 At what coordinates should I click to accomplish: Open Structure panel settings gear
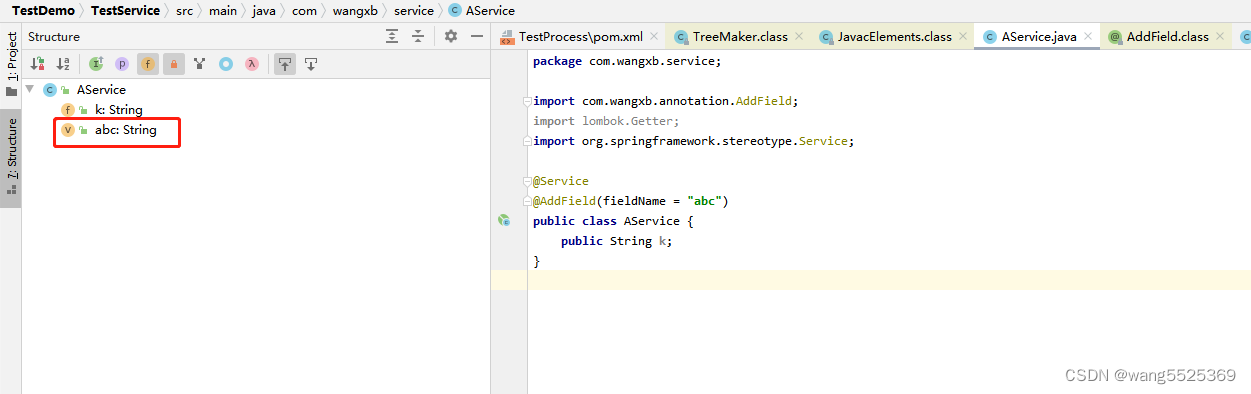pyautogui.click(x=451, y=36)
